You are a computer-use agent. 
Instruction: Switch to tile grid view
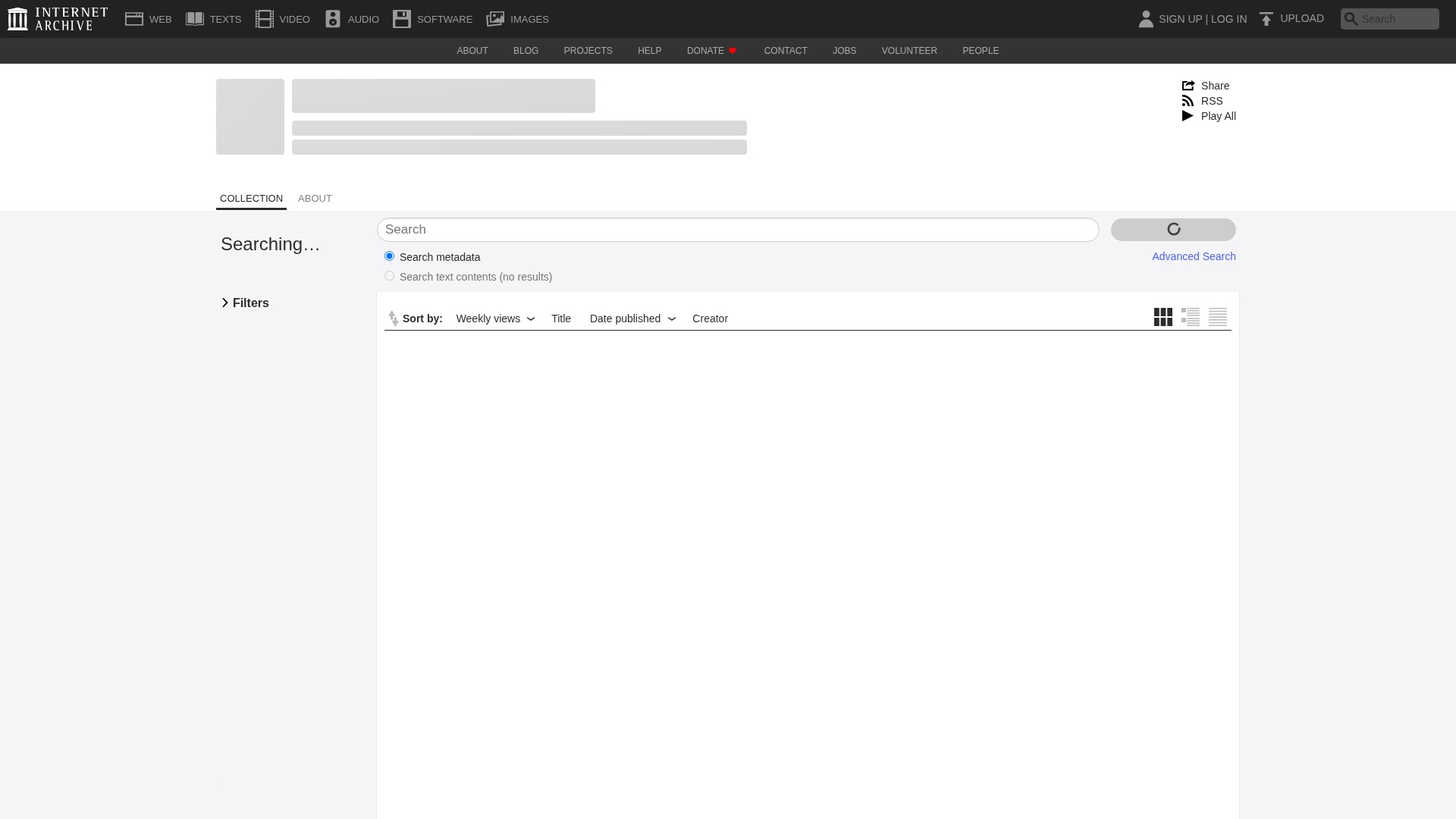1163,317
